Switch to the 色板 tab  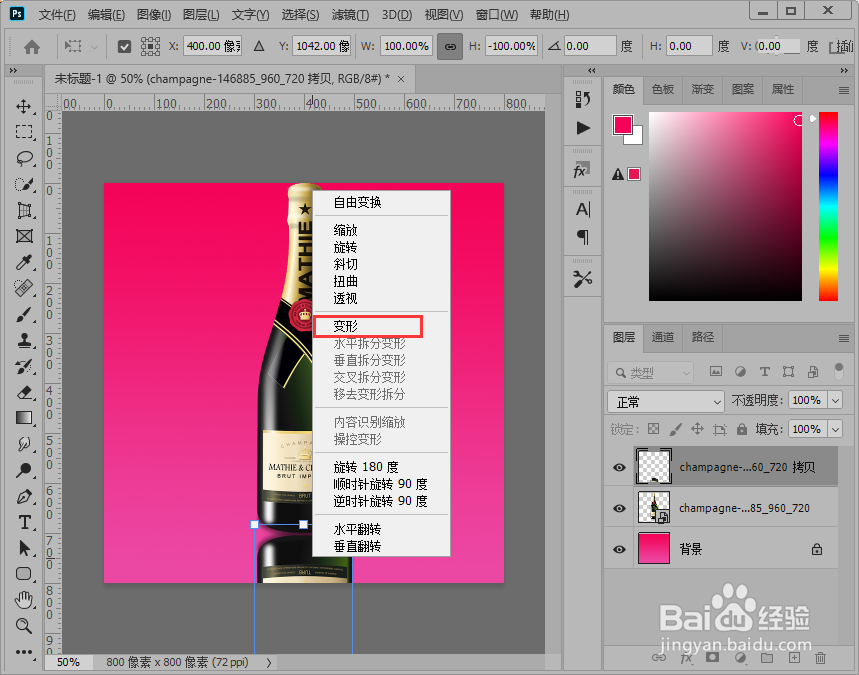[x=662, y=89]
